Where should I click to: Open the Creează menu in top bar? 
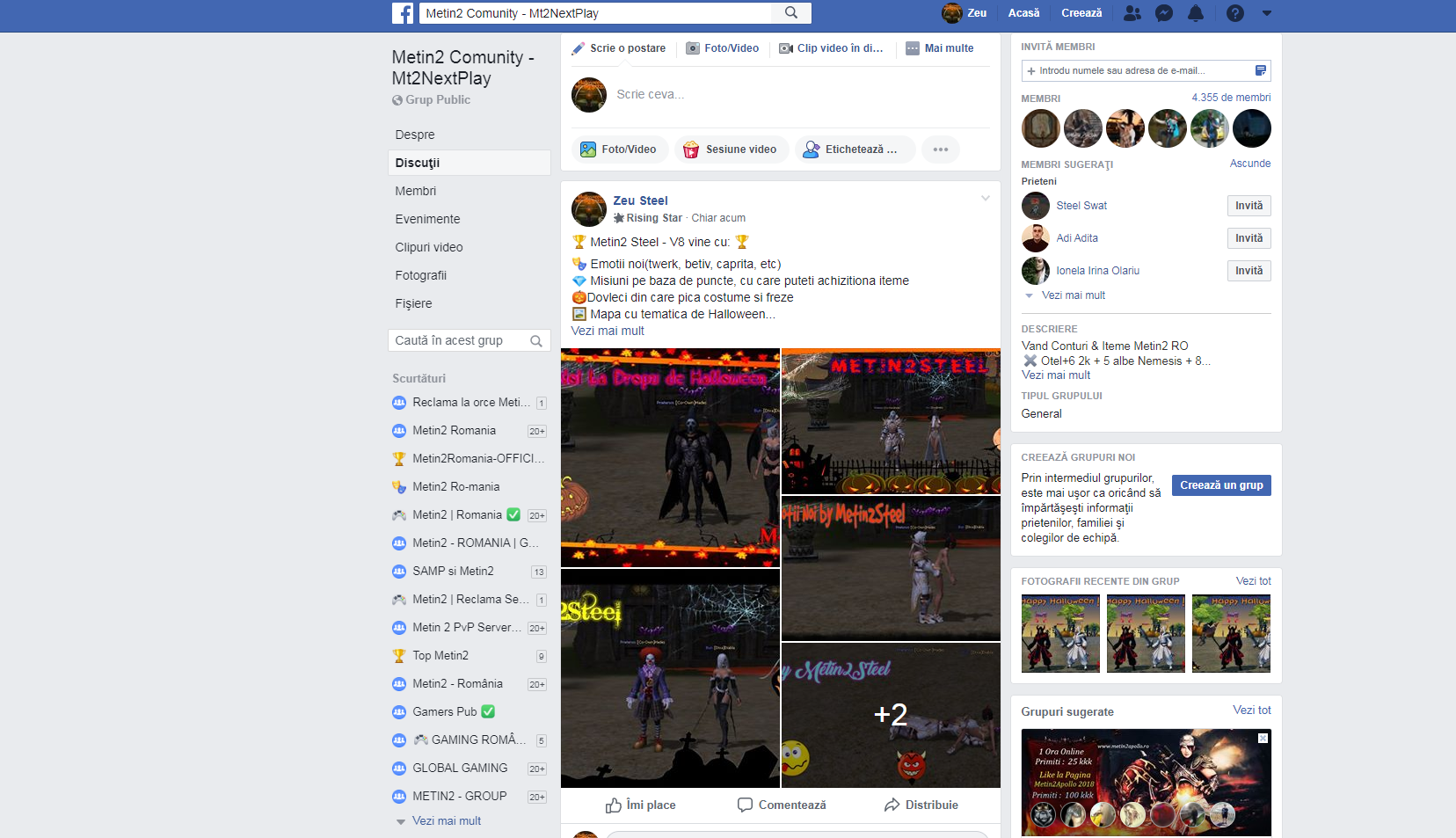(x=1081, y=13)
